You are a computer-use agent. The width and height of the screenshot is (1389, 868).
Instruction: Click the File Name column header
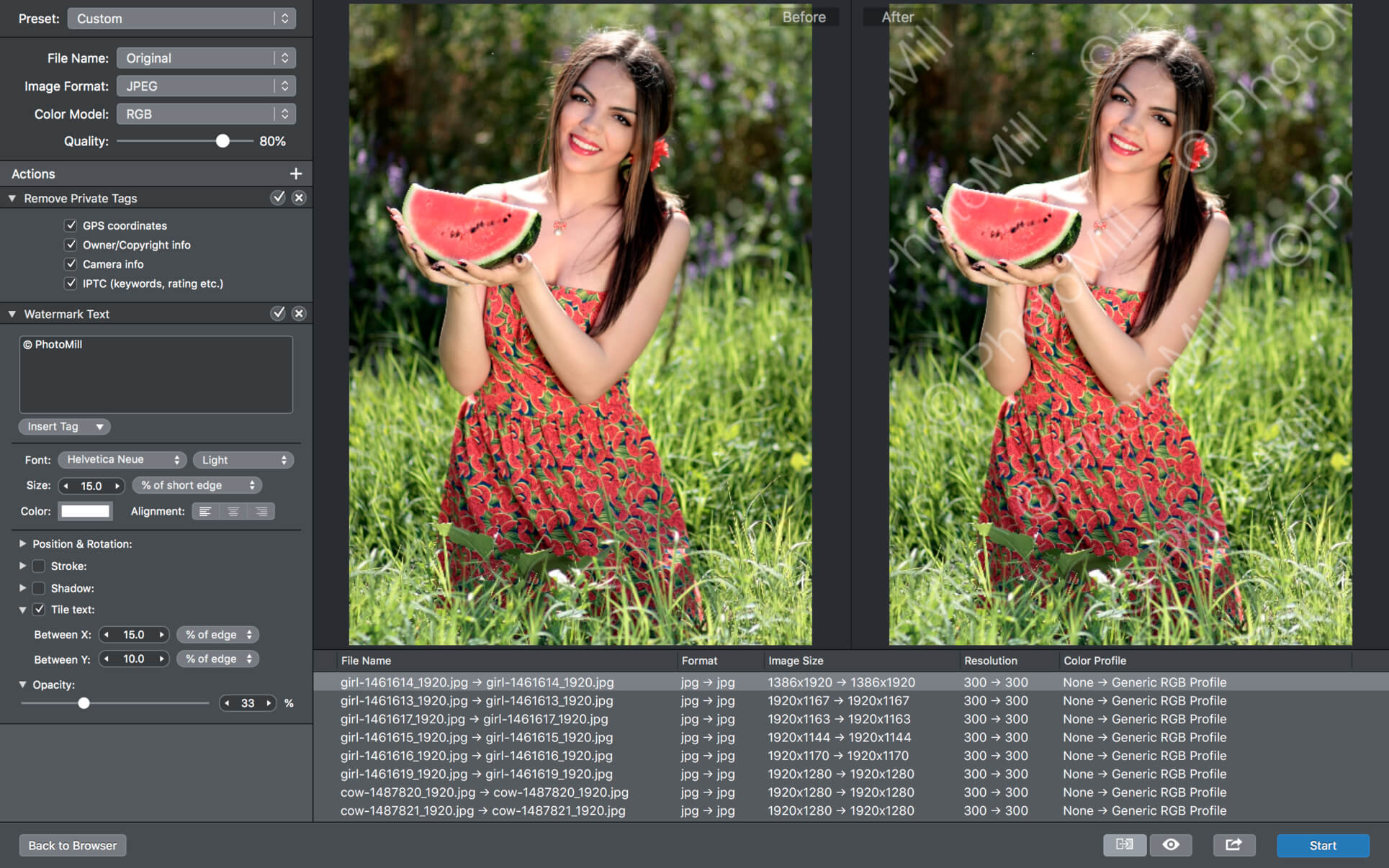[366, 661]
